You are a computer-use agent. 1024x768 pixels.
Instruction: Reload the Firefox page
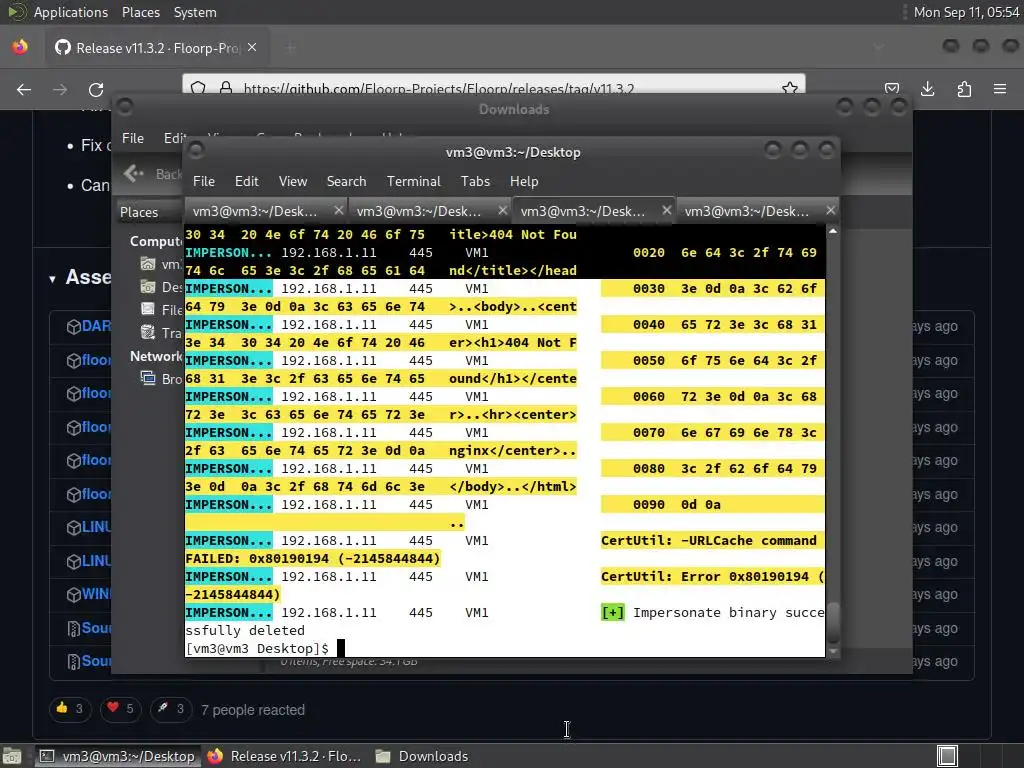click(x=96, y=89)
